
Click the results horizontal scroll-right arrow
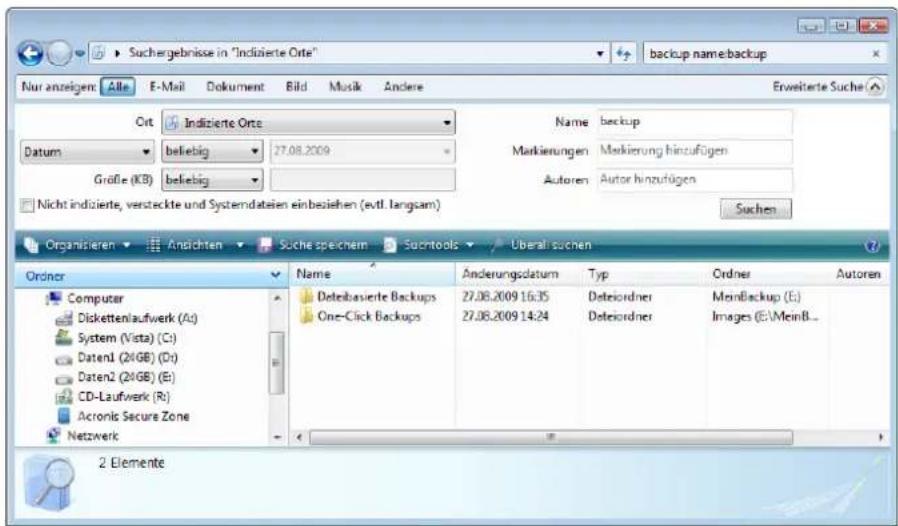[x=881, y=437]
